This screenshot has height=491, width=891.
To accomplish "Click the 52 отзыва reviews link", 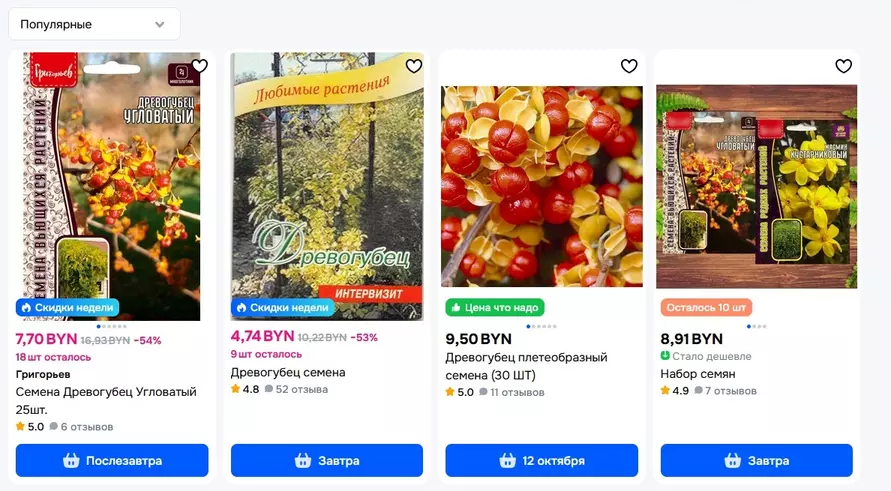I will [x=296, y=389].
